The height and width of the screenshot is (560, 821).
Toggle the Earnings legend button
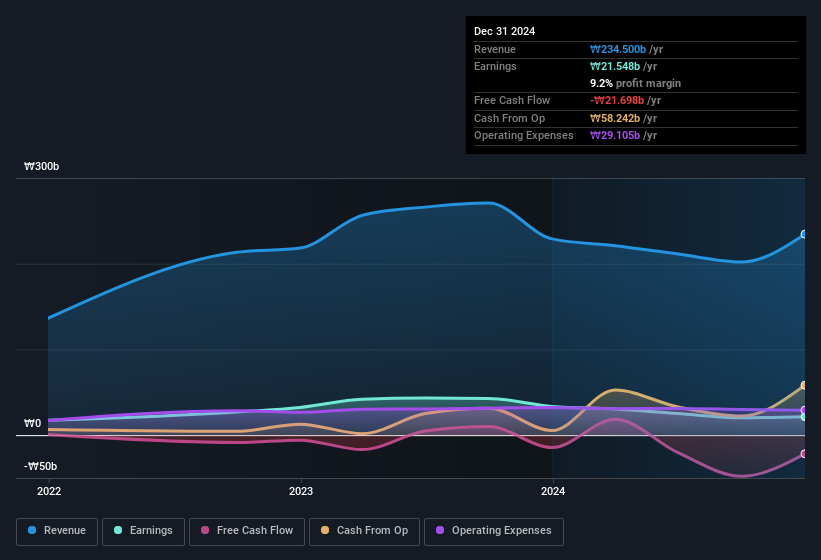(x=143, y=531)
